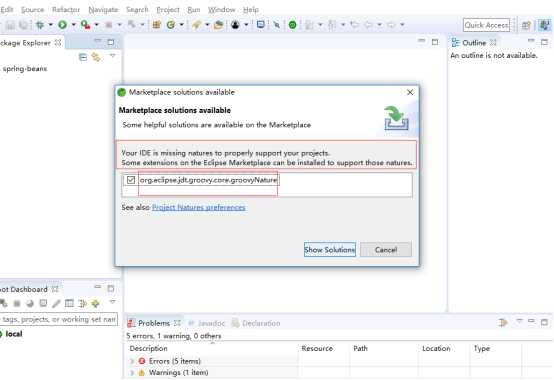Click the pencil edit icon in Boot Dashboard

coord(56,303)
